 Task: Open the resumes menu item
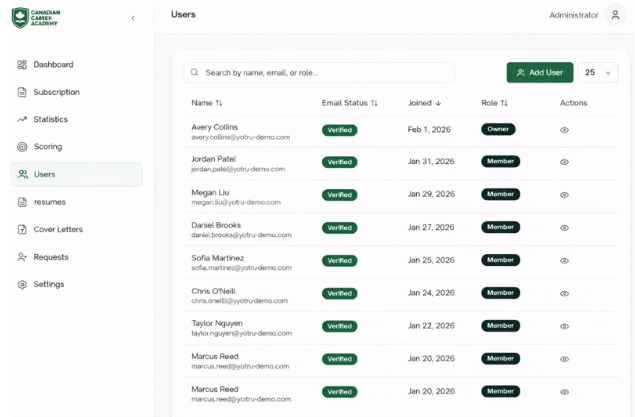(x=49, y=202)
